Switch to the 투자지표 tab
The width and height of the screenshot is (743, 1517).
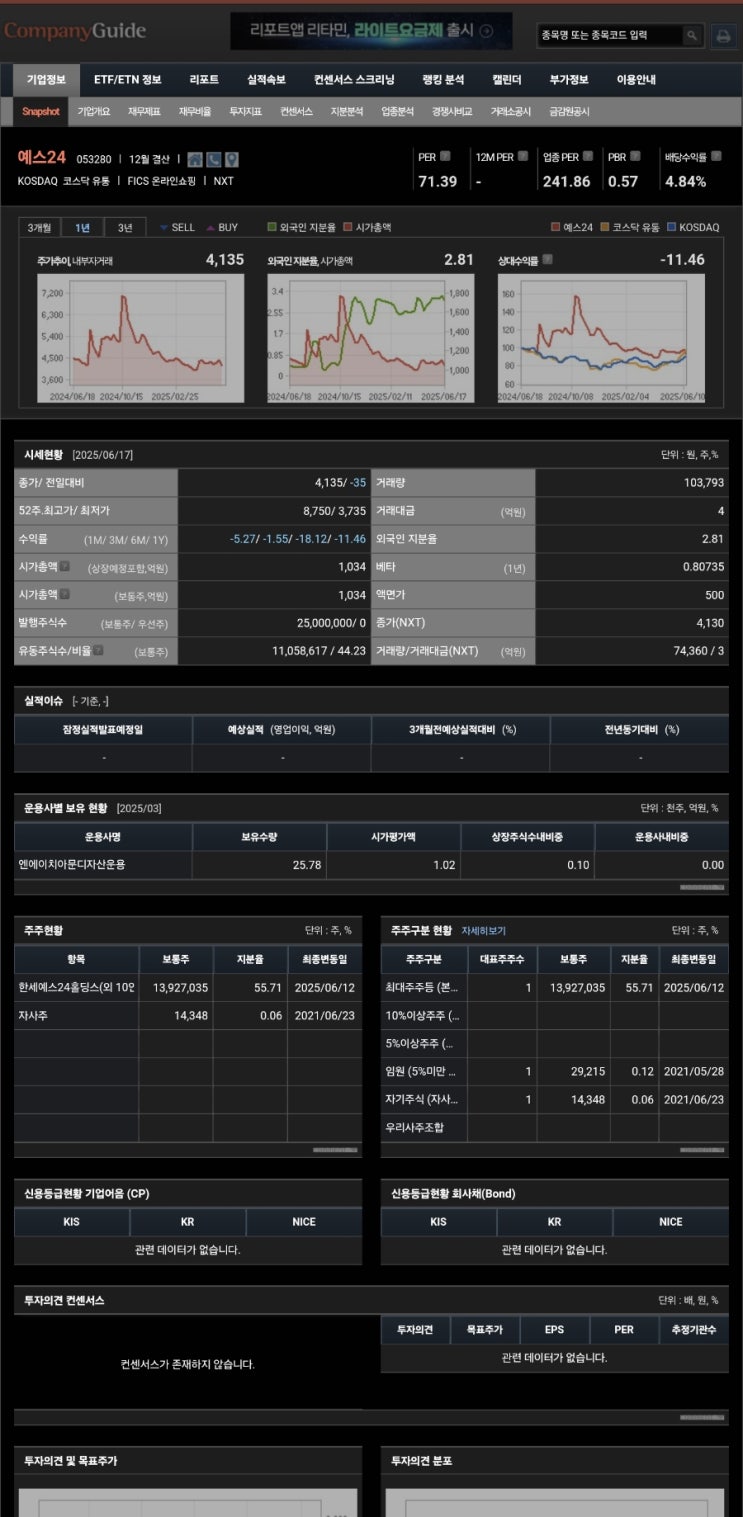(245, 112)
